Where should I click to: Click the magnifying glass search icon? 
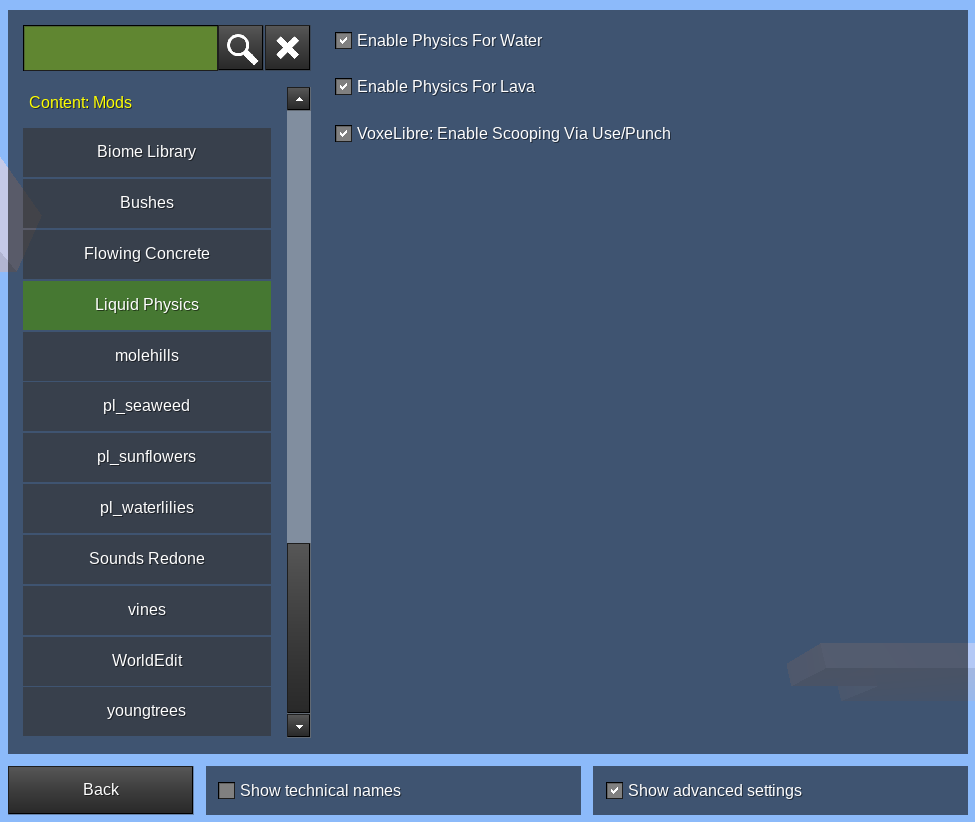(240, 48)
